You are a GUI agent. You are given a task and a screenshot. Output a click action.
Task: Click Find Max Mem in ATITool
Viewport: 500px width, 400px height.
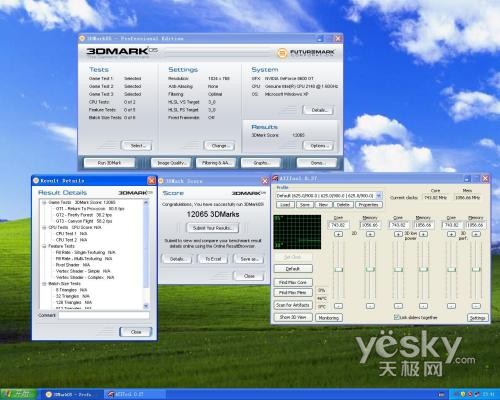[293, 293]
